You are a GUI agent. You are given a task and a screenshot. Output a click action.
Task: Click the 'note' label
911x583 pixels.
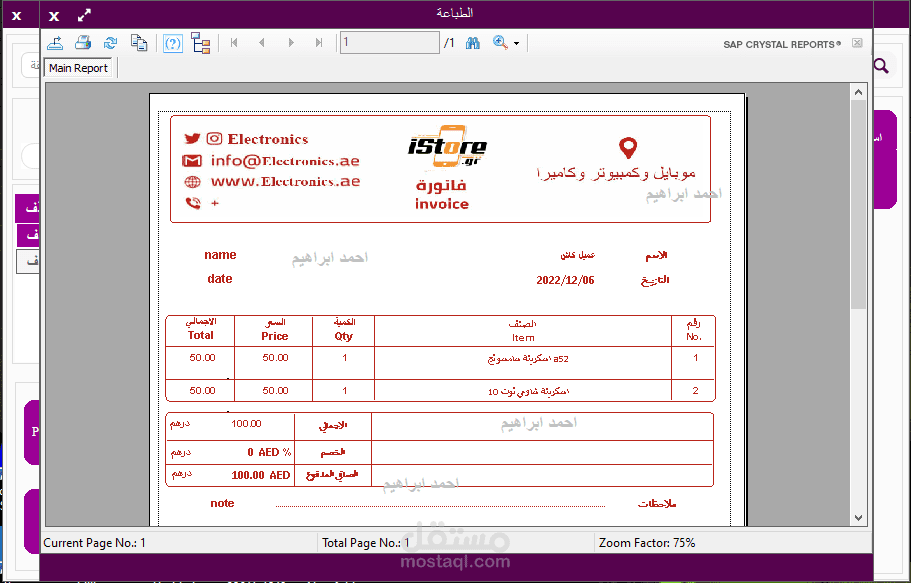click(x=222, y=503)
